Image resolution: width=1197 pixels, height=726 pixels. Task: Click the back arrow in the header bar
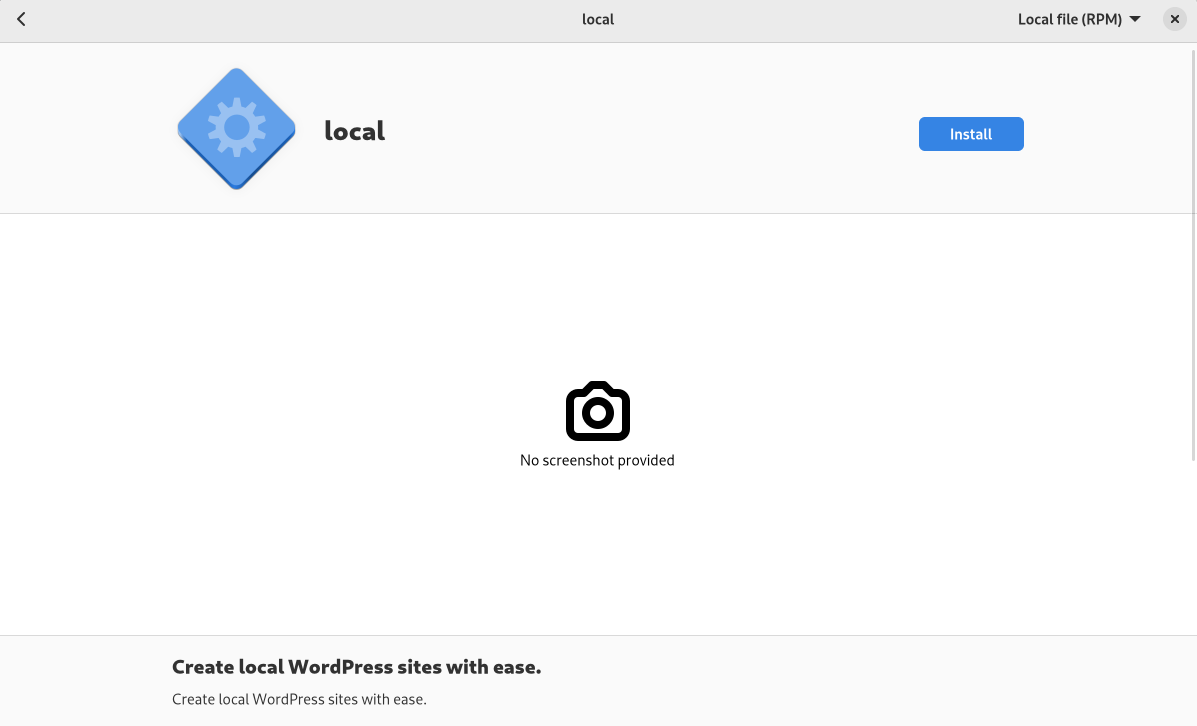[x=21, y=19]
